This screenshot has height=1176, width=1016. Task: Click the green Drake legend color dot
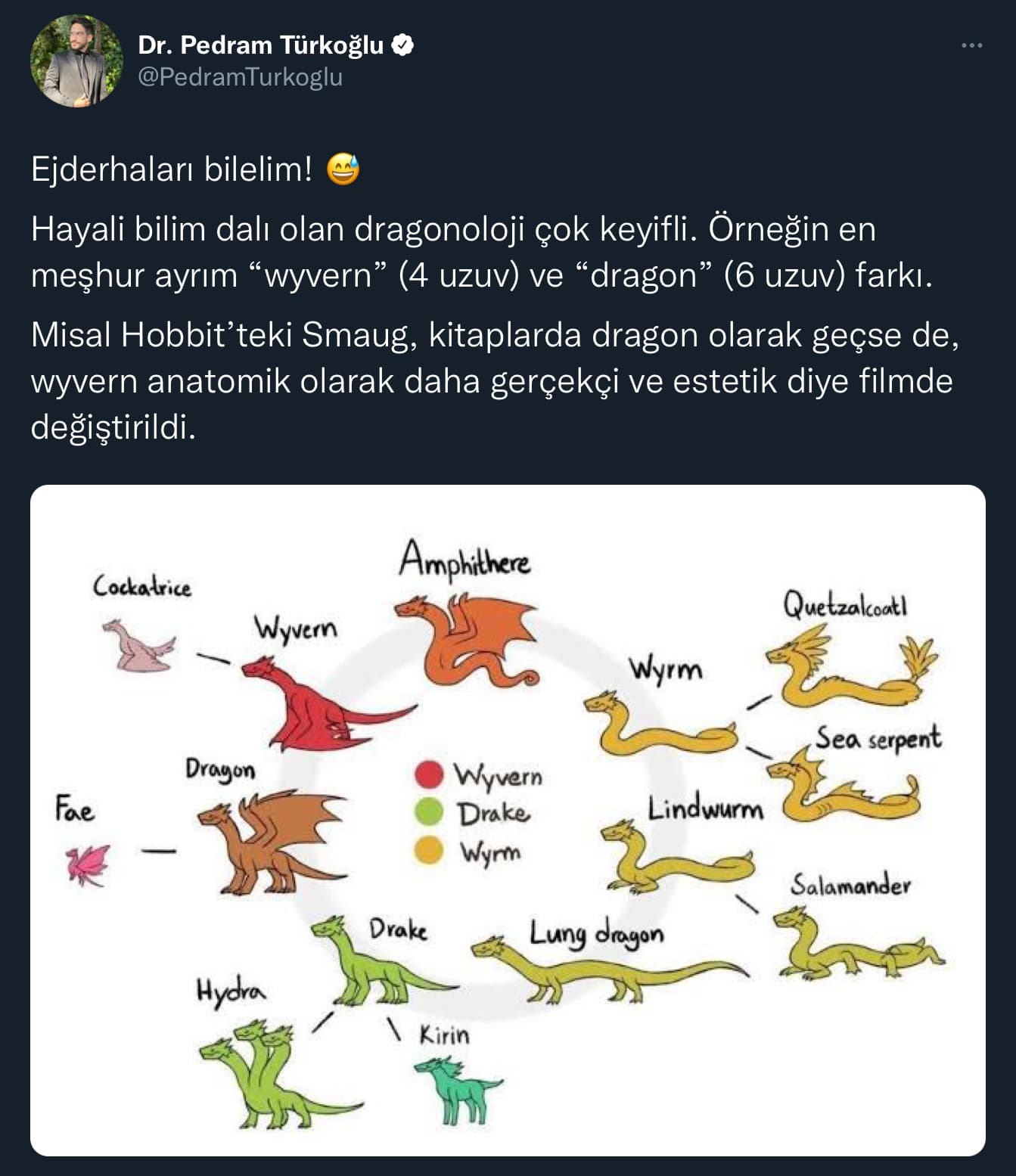click(x=429, y=811)
